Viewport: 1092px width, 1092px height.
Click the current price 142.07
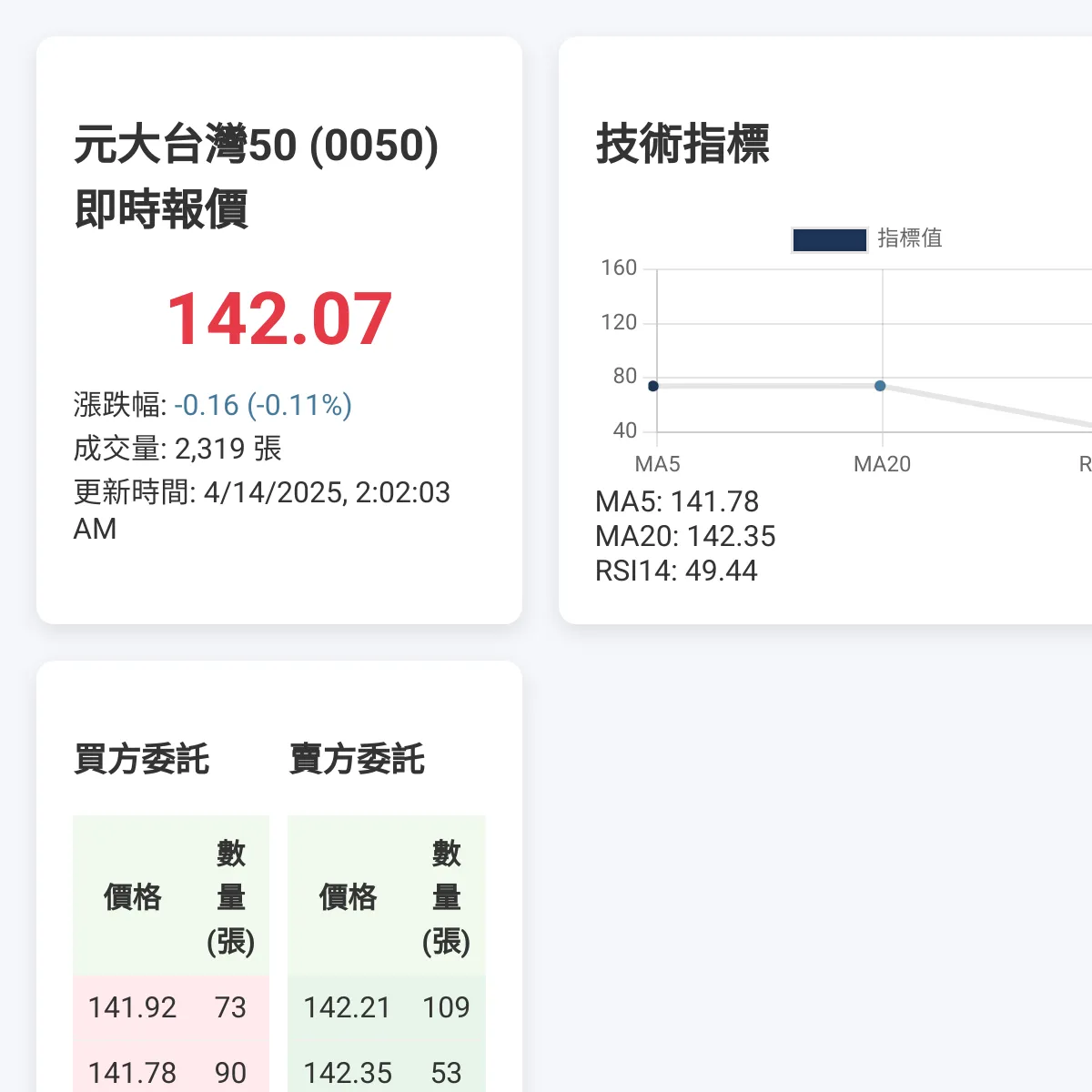[x=279, y=319]
